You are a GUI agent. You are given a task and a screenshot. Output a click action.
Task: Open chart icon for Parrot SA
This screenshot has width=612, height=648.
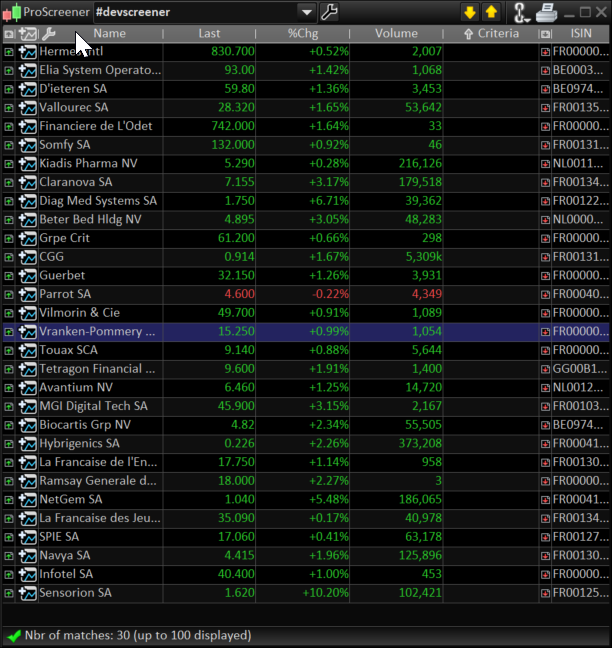click(x=28, y=294)
